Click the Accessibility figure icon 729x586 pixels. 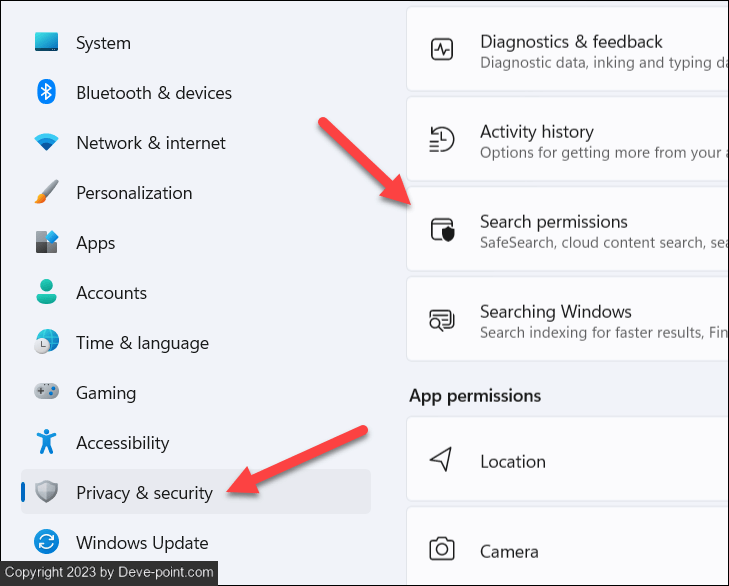pos(47,443)
